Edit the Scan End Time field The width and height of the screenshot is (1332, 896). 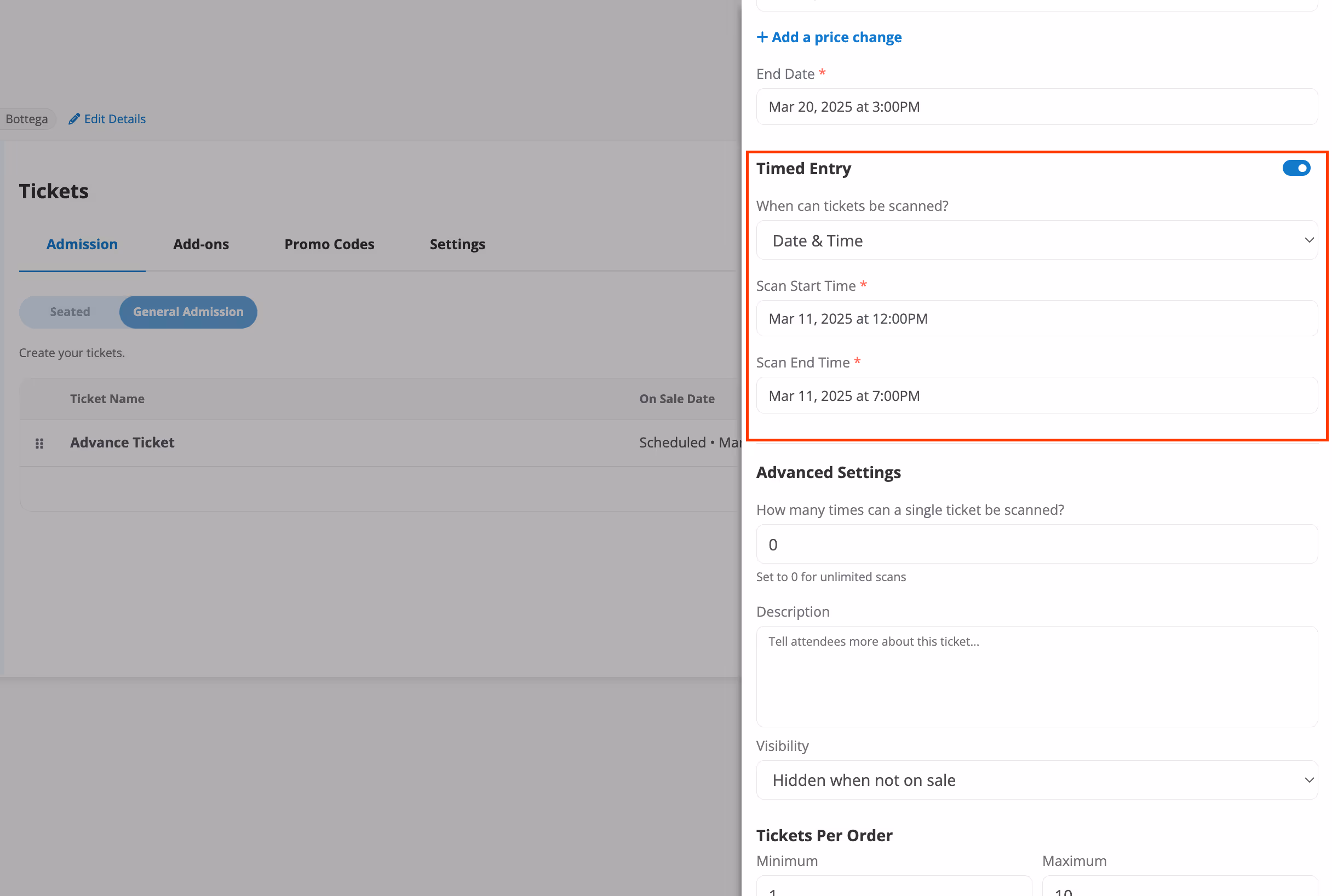point(1036,396)
